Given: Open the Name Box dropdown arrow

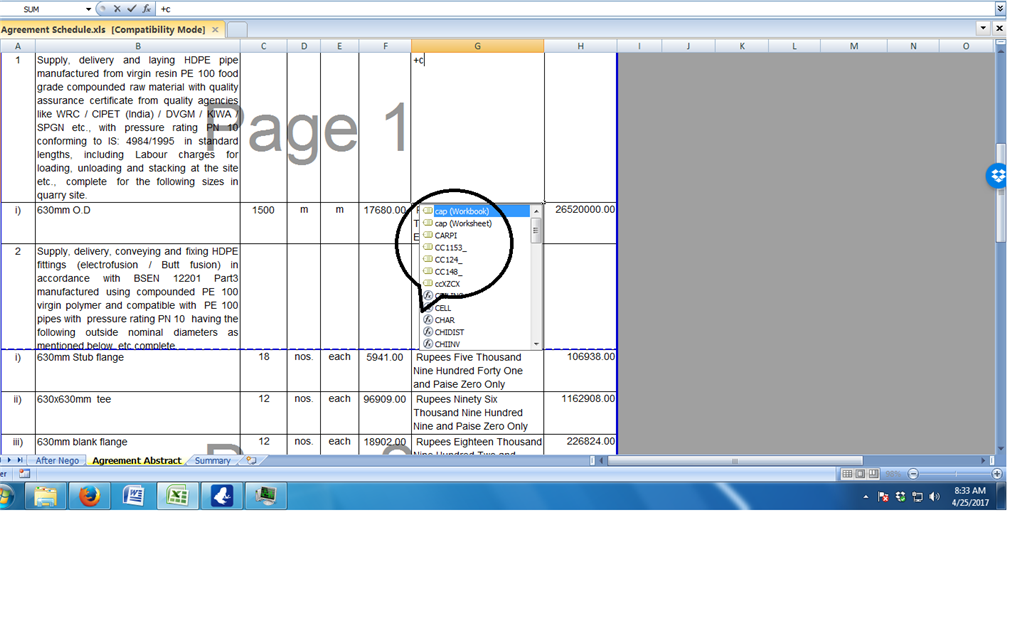Looking at the screenshot, I should pos(88,8).
